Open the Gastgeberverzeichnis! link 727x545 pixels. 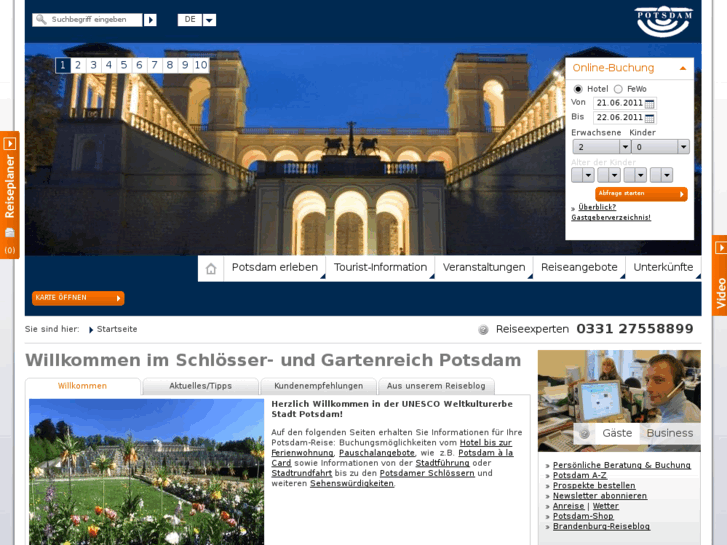tap(611, 218)
